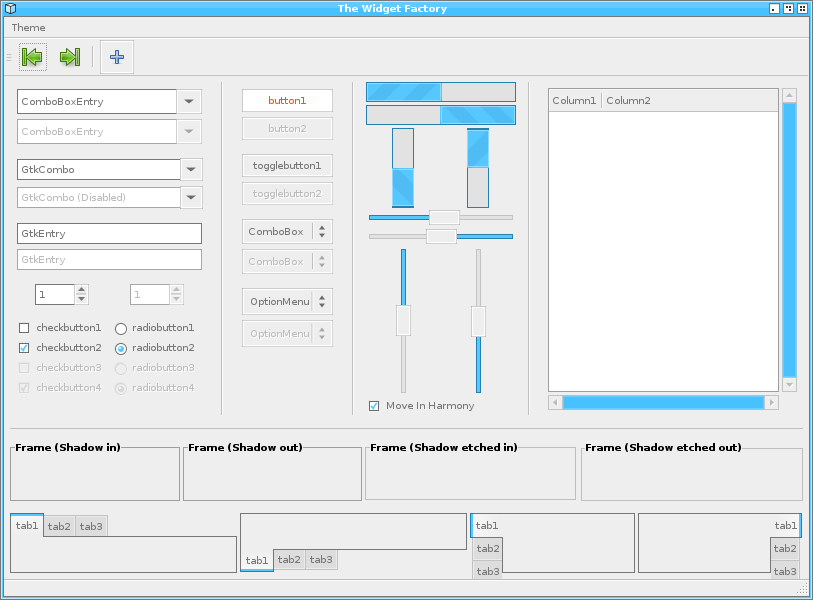Expand the GtkCombo dropdown arrow
Screen dimensions: 813x600
(x=191, y=169)
